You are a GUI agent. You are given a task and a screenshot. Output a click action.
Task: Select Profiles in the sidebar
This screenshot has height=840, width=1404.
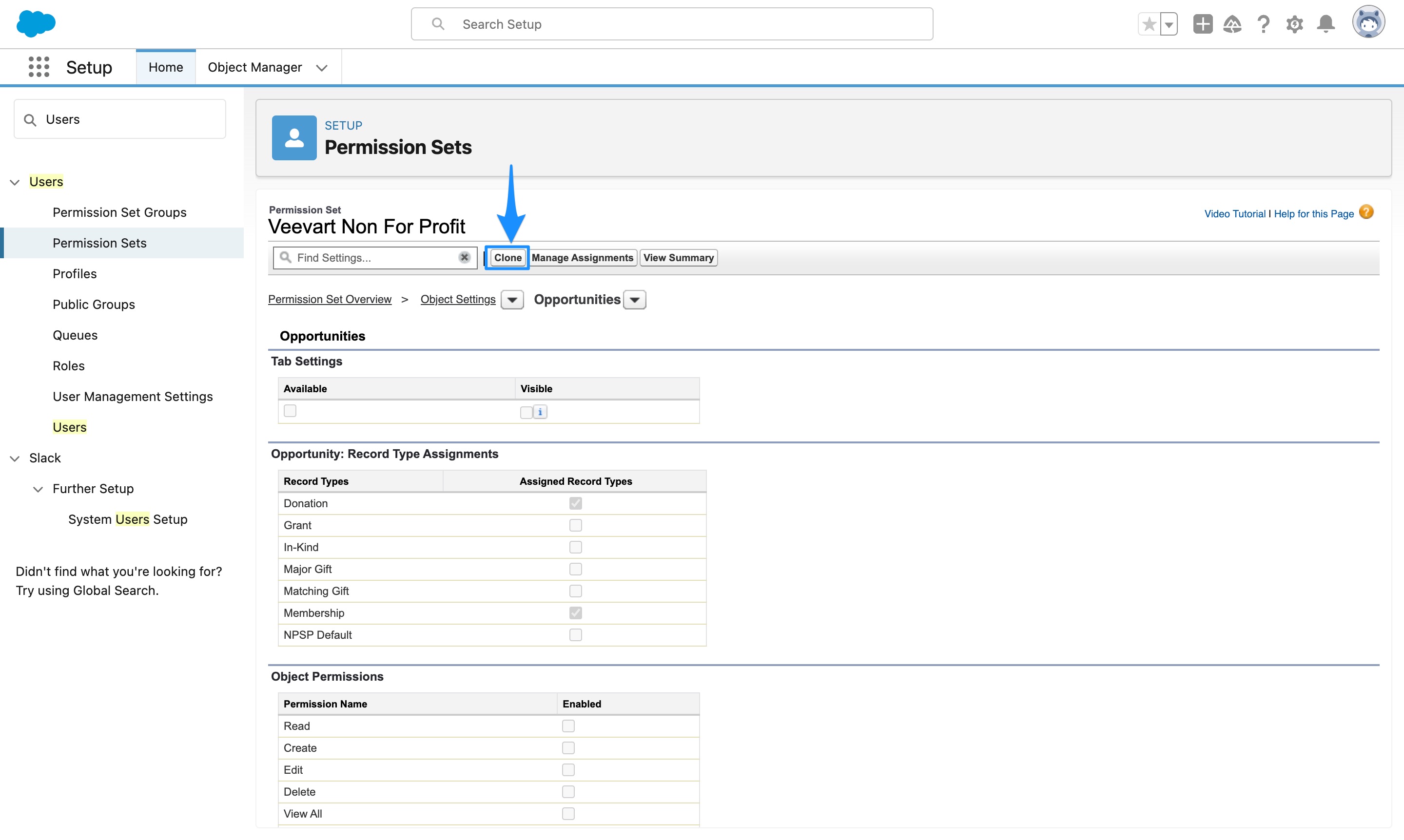74,273
